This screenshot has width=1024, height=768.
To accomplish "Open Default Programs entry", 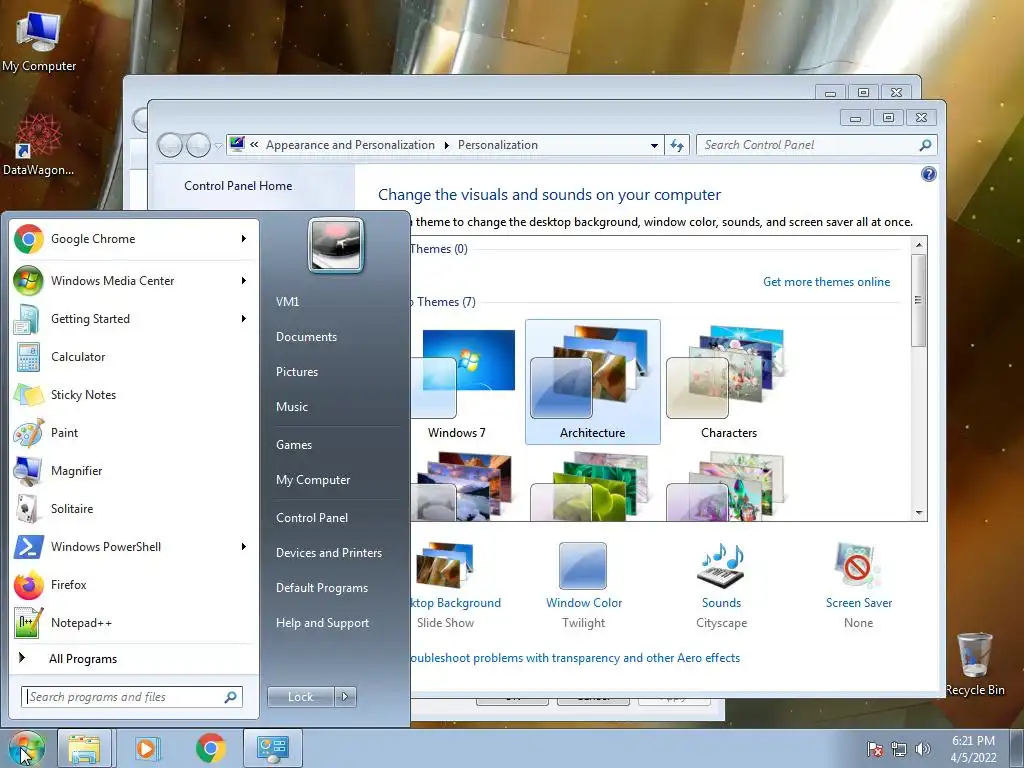I will pyautogui.click(x=322, y=588).
